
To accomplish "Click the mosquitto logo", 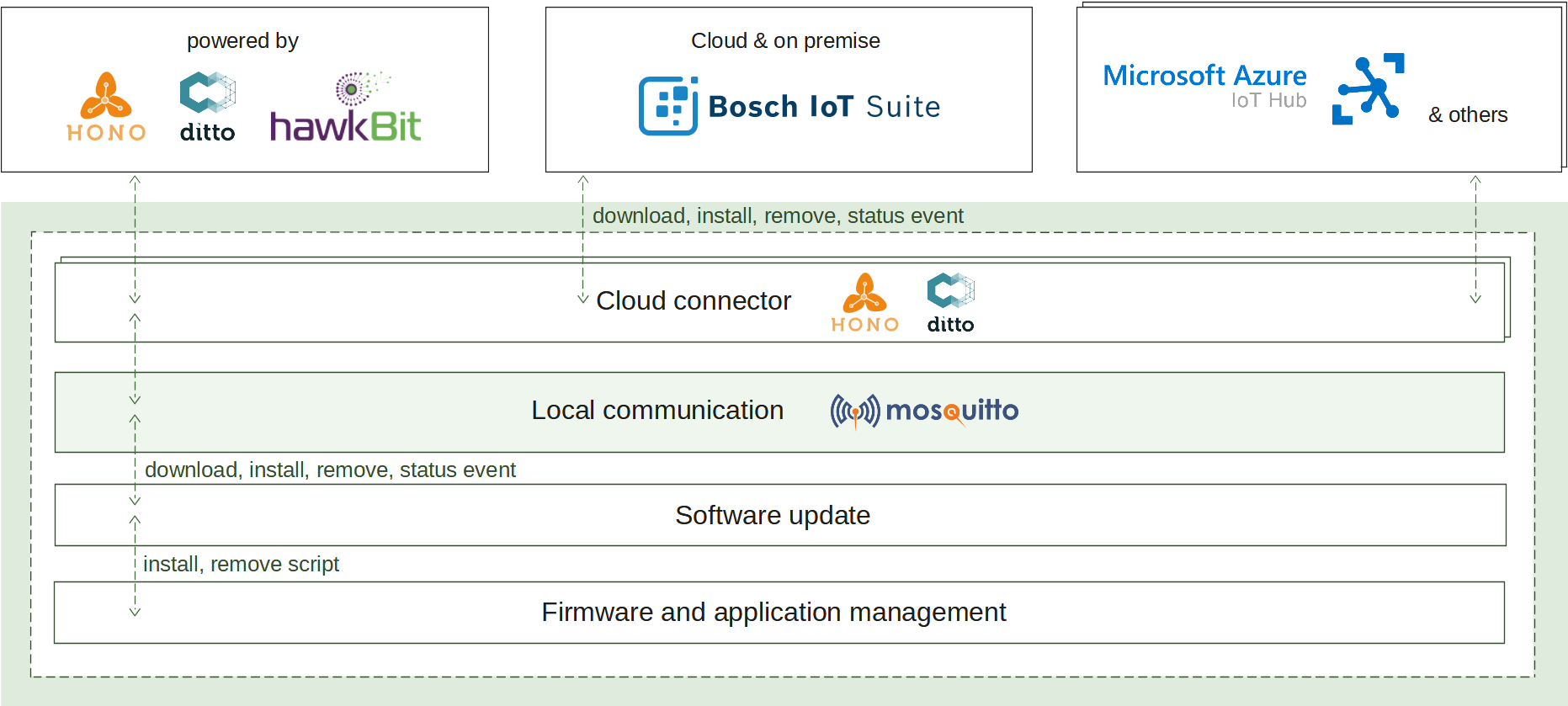I will point(924,411).
